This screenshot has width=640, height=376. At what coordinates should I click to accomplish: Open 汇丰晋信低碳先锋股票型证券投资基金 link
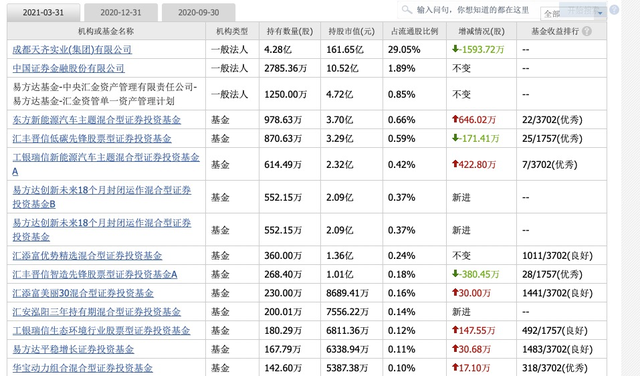pos(92,139)
